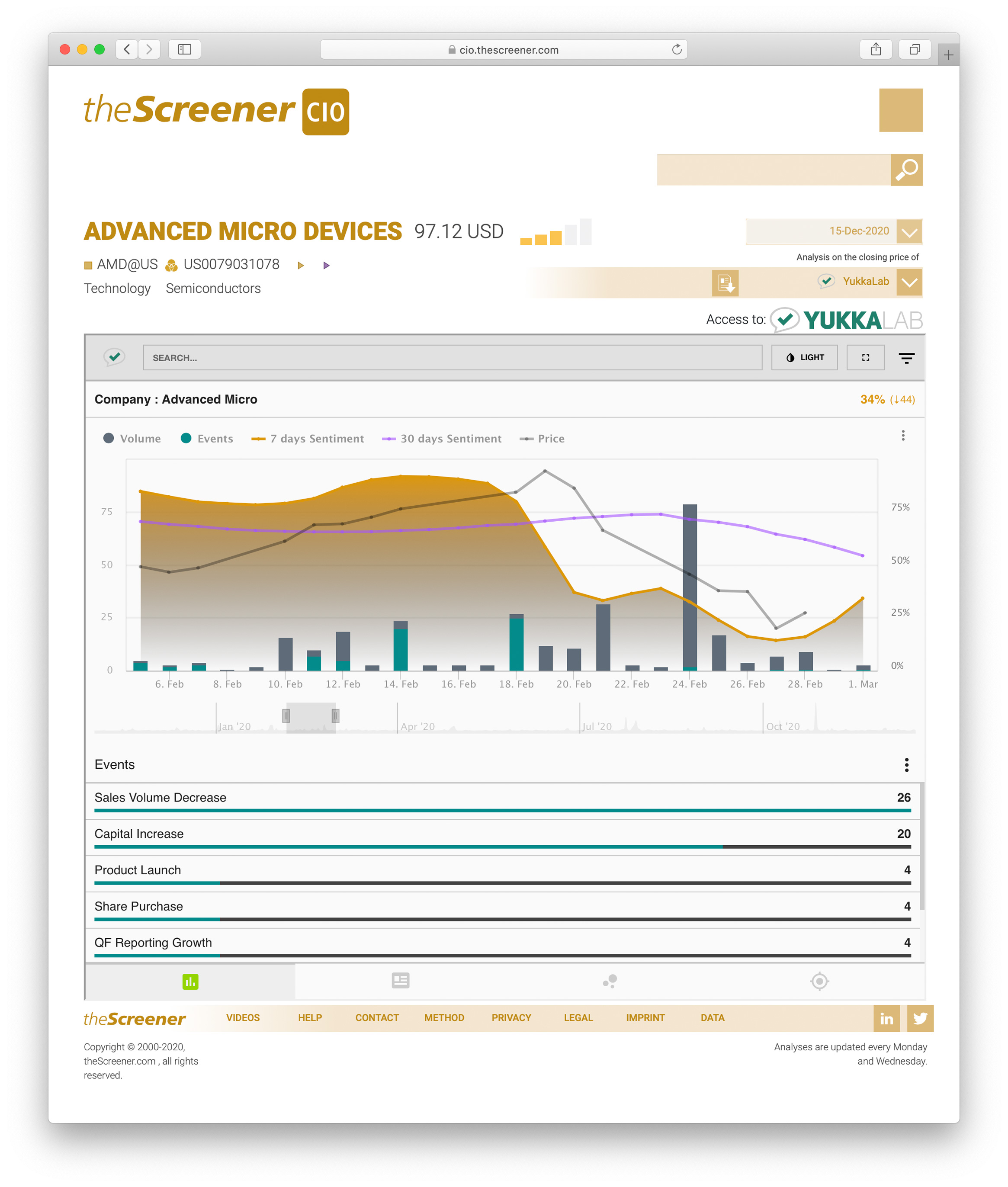Click the fullscreen expand button

[865, 358]
